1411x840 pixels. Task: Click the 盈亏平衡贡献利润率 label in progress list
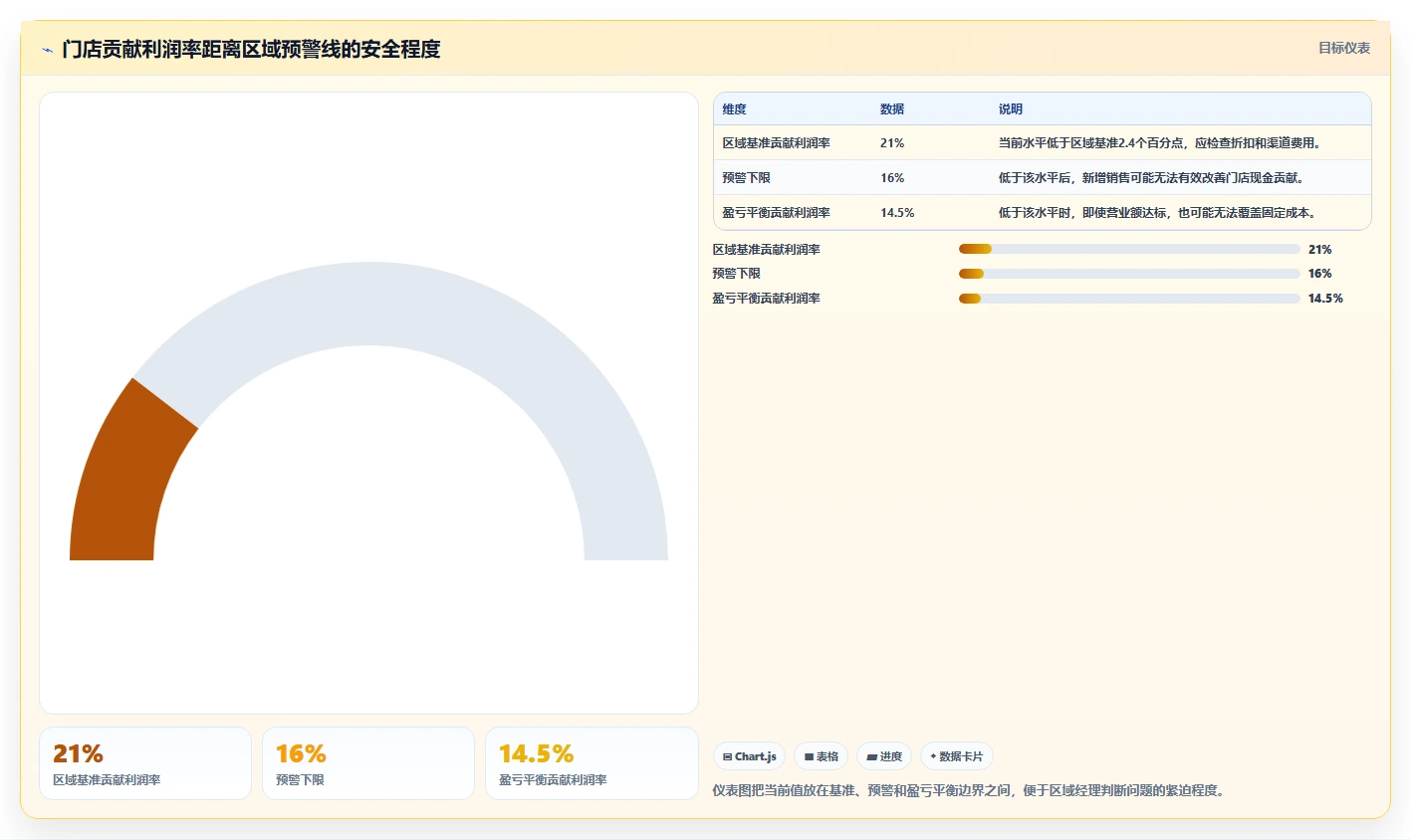click(767, 299)
